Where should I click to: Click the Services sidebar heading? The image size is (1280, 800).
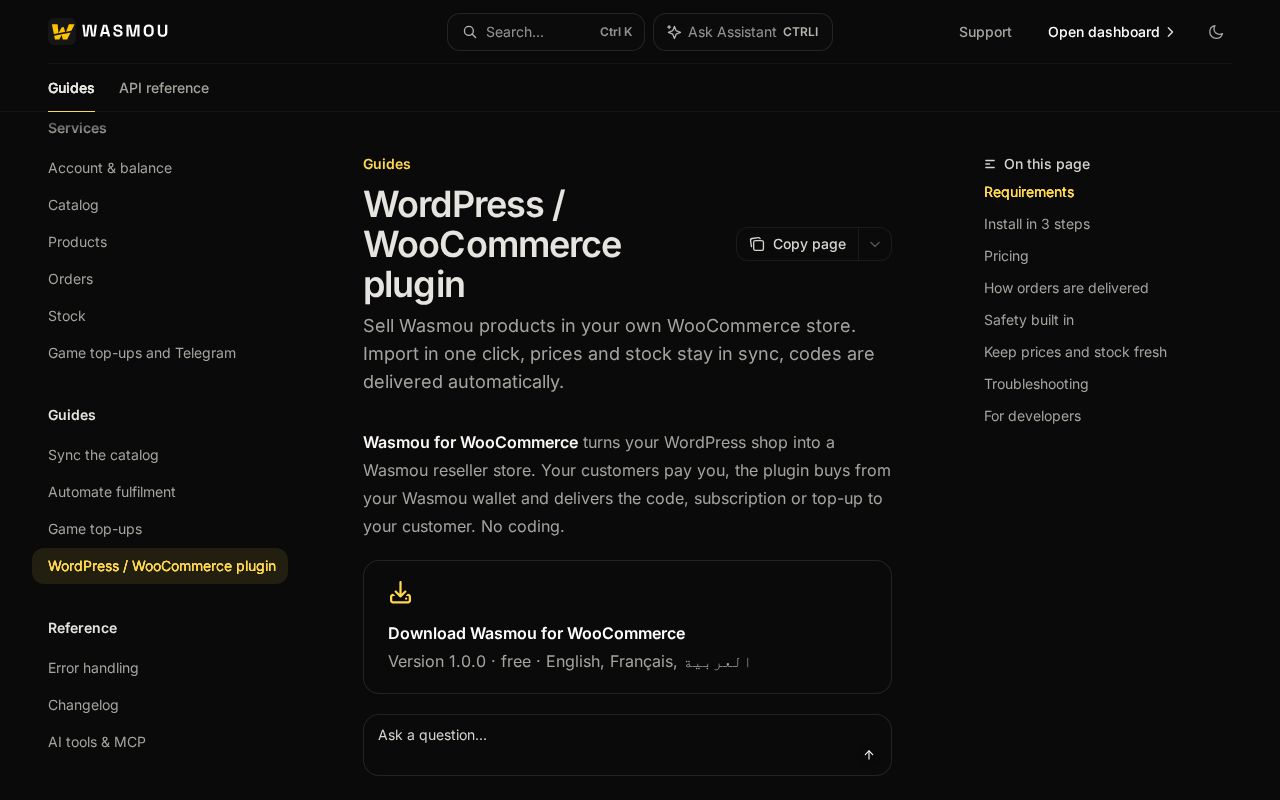[77, 128]
